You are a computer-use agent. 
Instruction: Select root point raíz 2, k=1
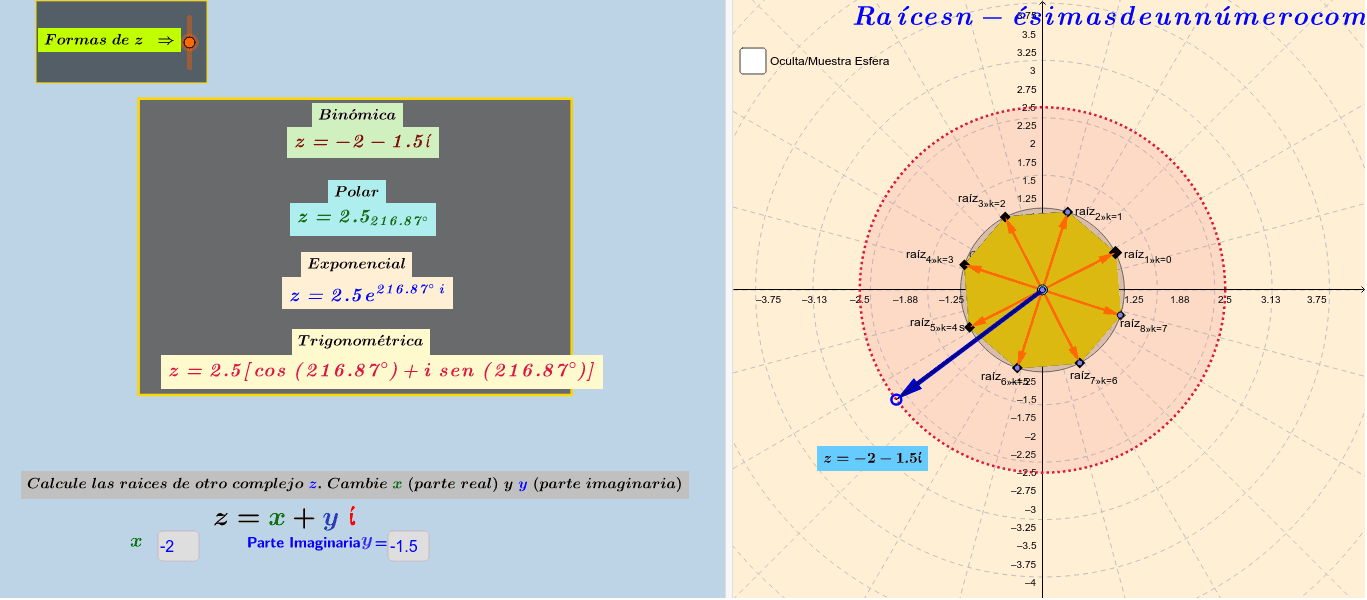pos(1067,212)
